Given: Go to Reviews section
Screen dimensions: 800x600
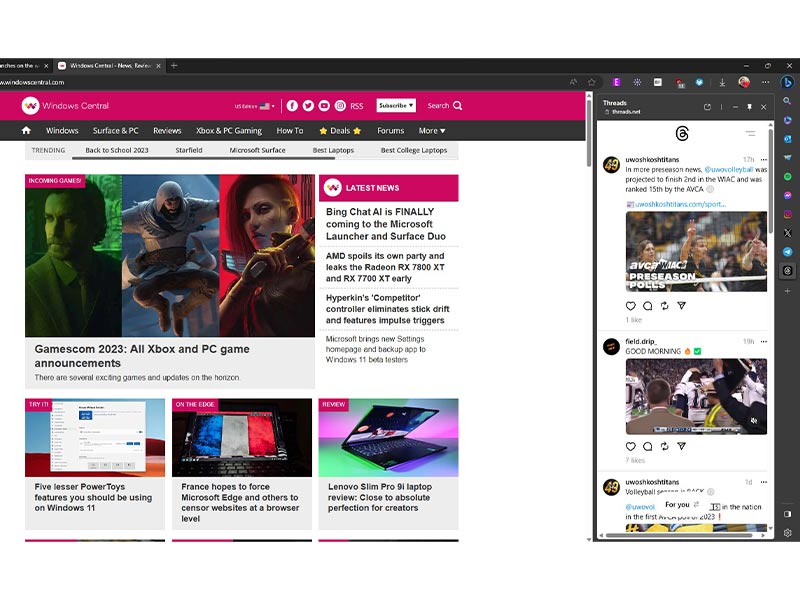Looking at the screenshot, I should tap(167, 131).
